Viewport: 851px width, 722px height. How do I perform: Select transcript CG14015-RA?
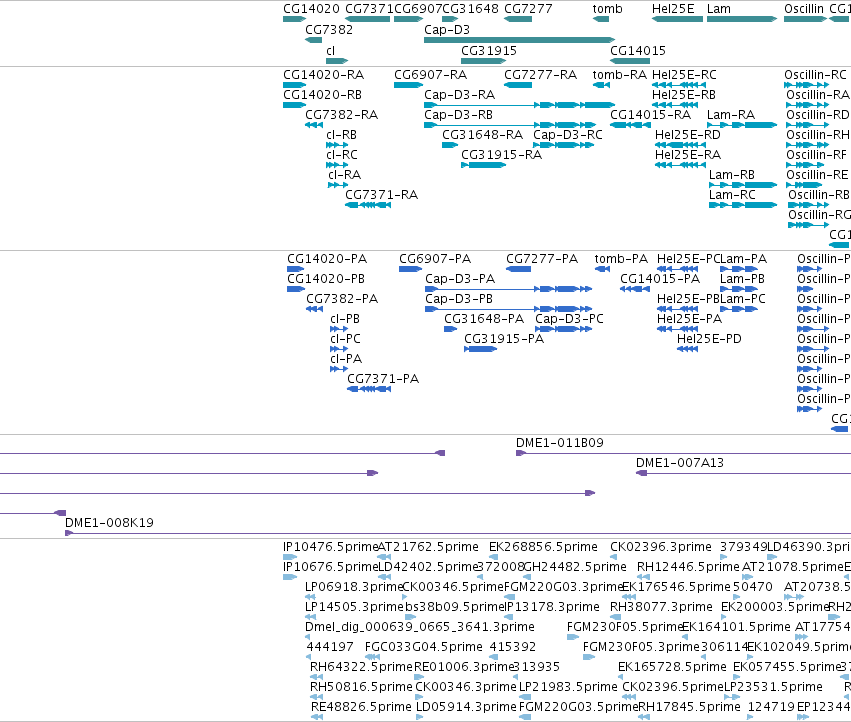point(630,125)
